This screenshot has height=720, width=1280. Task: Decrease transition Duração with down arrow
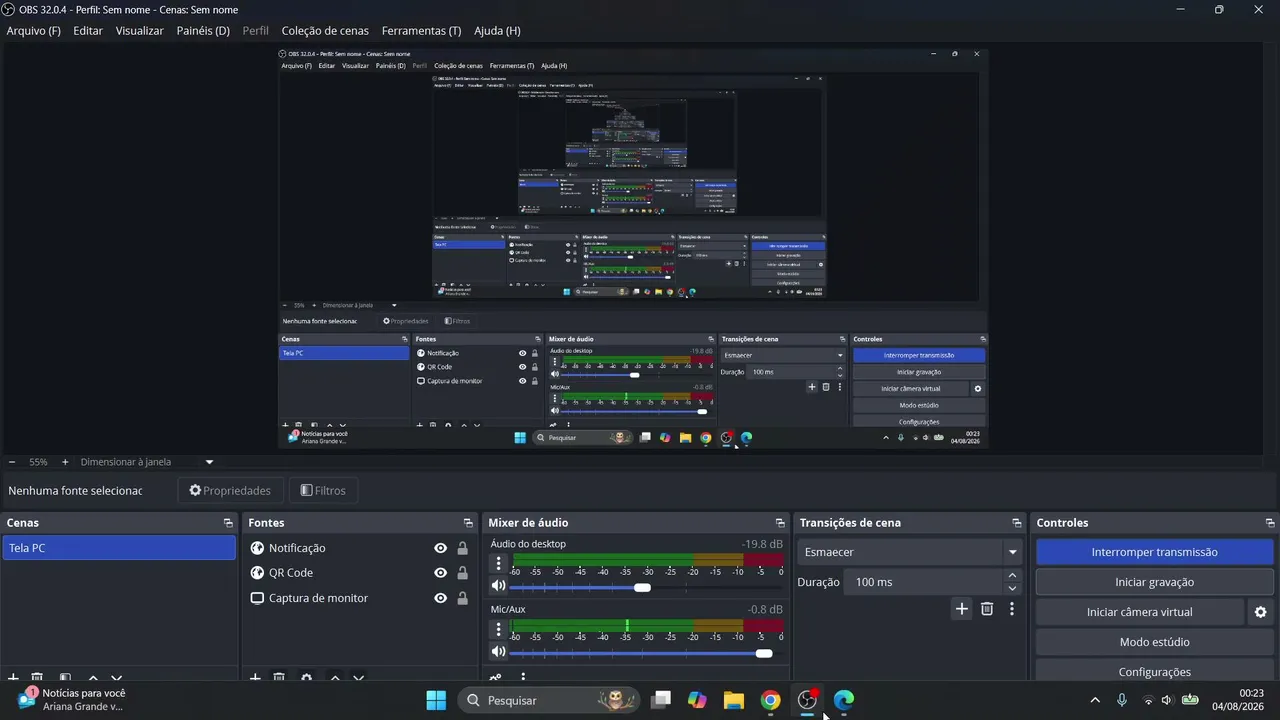pos(1012,588)
